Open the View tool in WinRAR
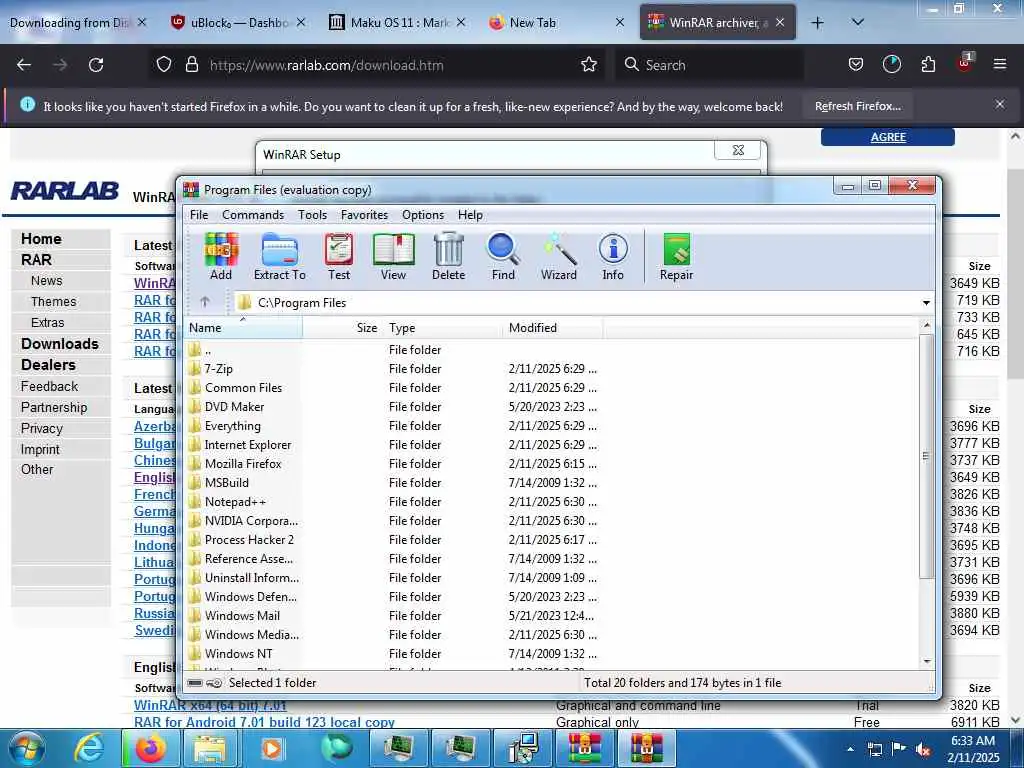Screen dimensions: 1024x768 click(x=393, y=257)
